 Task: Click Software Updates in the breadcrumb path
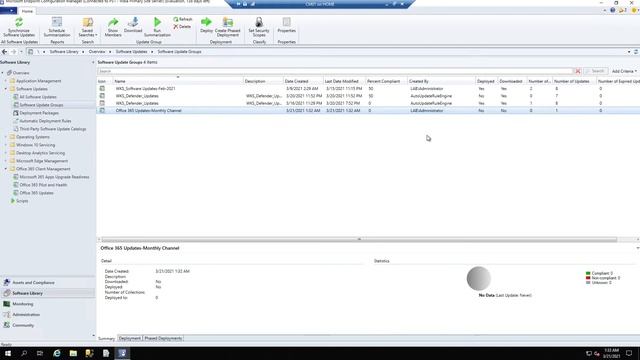click(x=131, y=52)
